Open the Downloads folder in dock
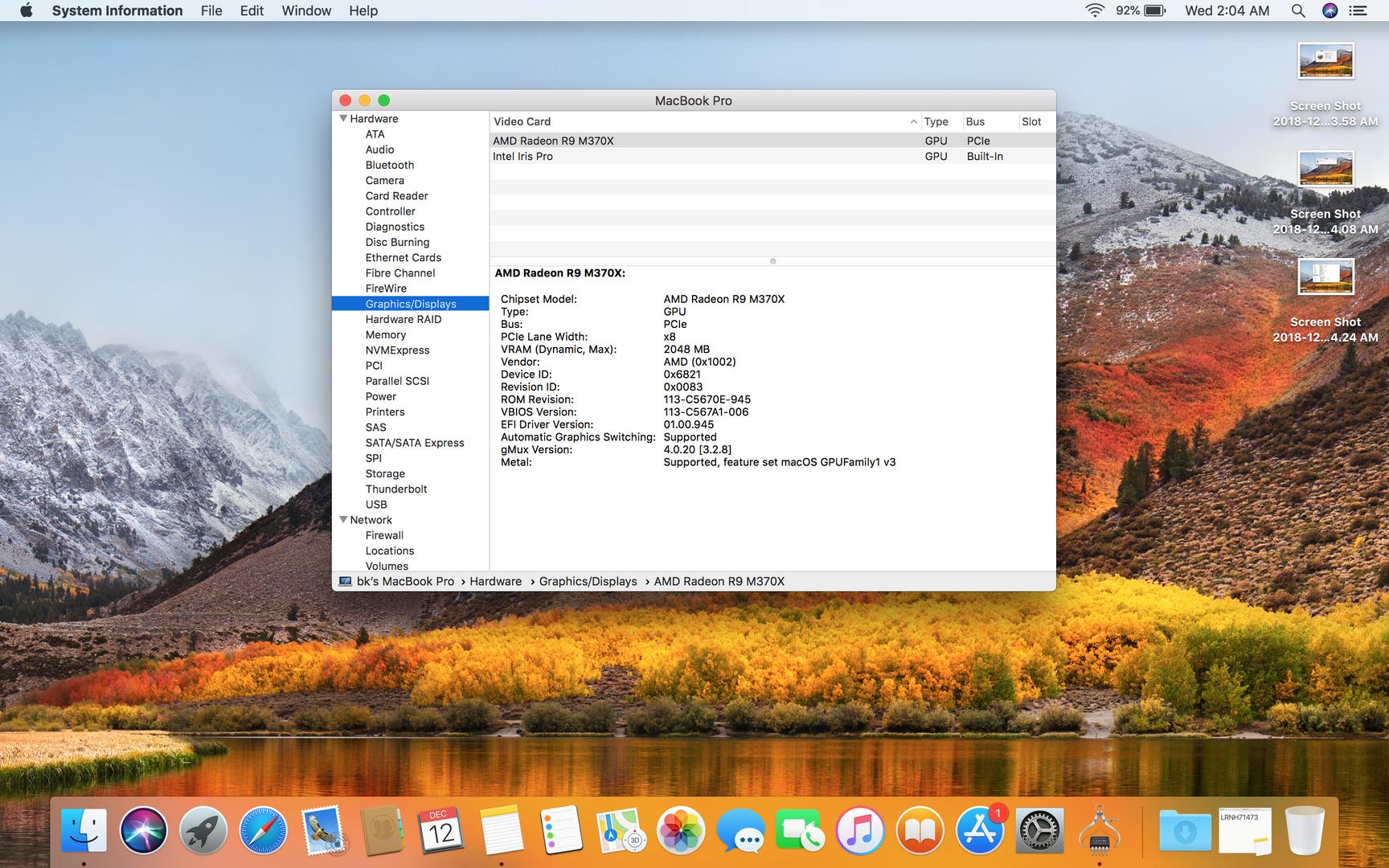The height and width of the screenshot is (868, 1389). [1185, 830]
